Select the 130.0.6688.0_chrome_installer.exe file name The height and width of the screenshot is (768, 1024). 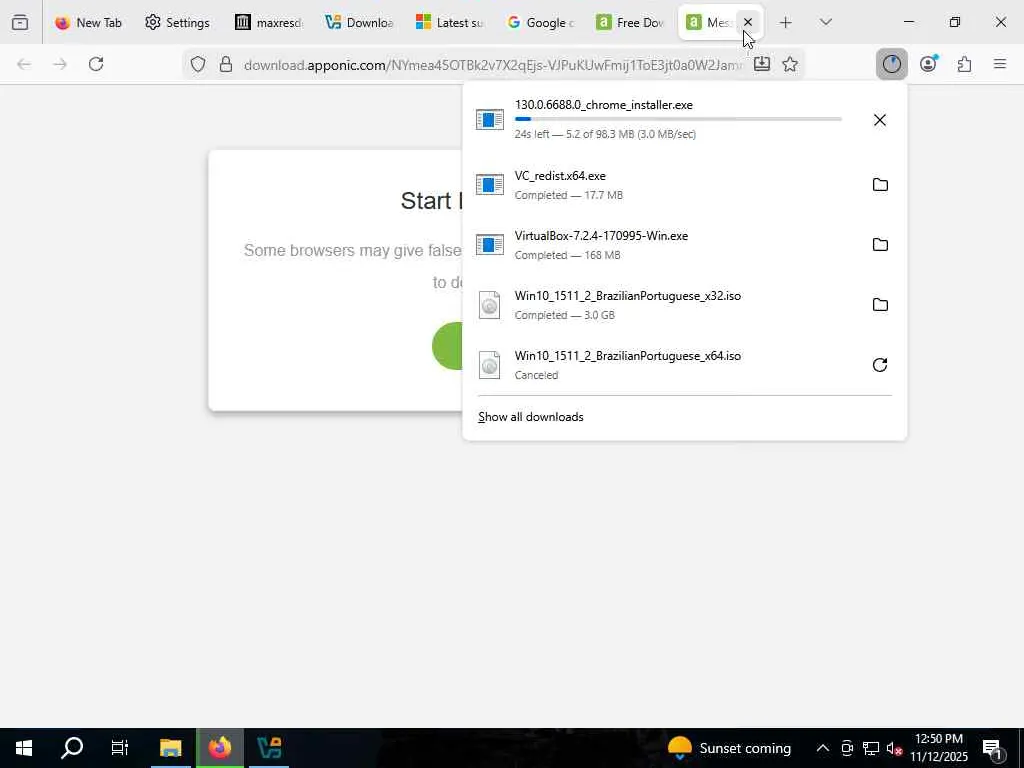[x=603, y=105]
